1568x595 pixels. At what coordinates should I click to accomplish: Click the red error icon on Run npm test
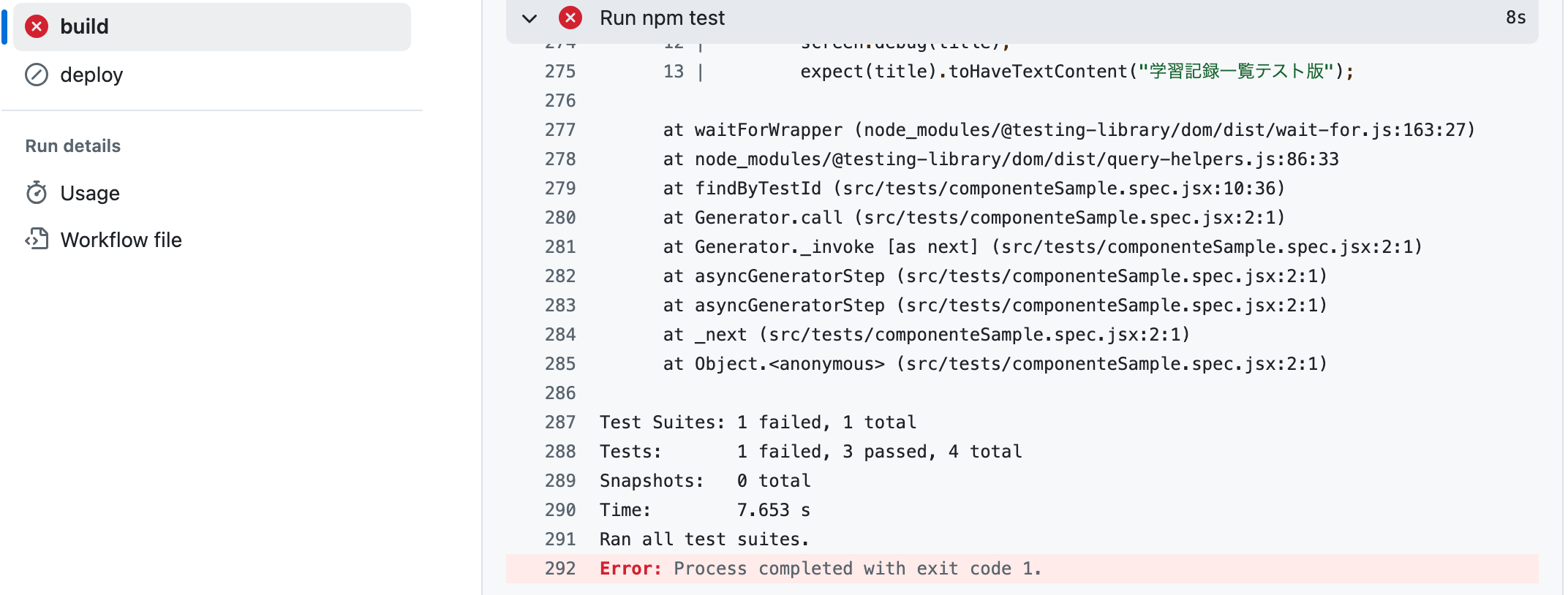[570, 18]
